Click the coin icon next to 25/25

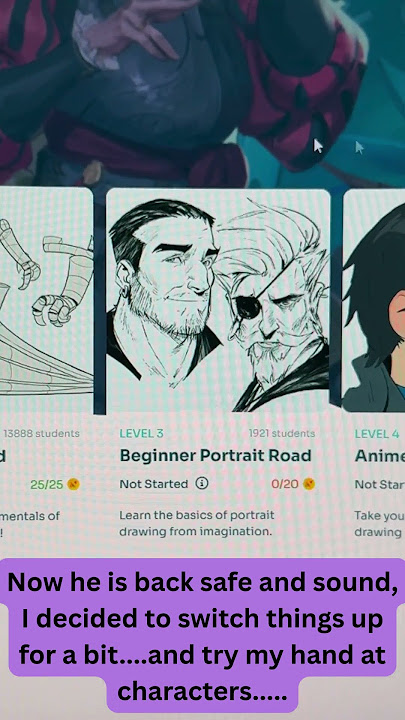[x=73, y=484]
